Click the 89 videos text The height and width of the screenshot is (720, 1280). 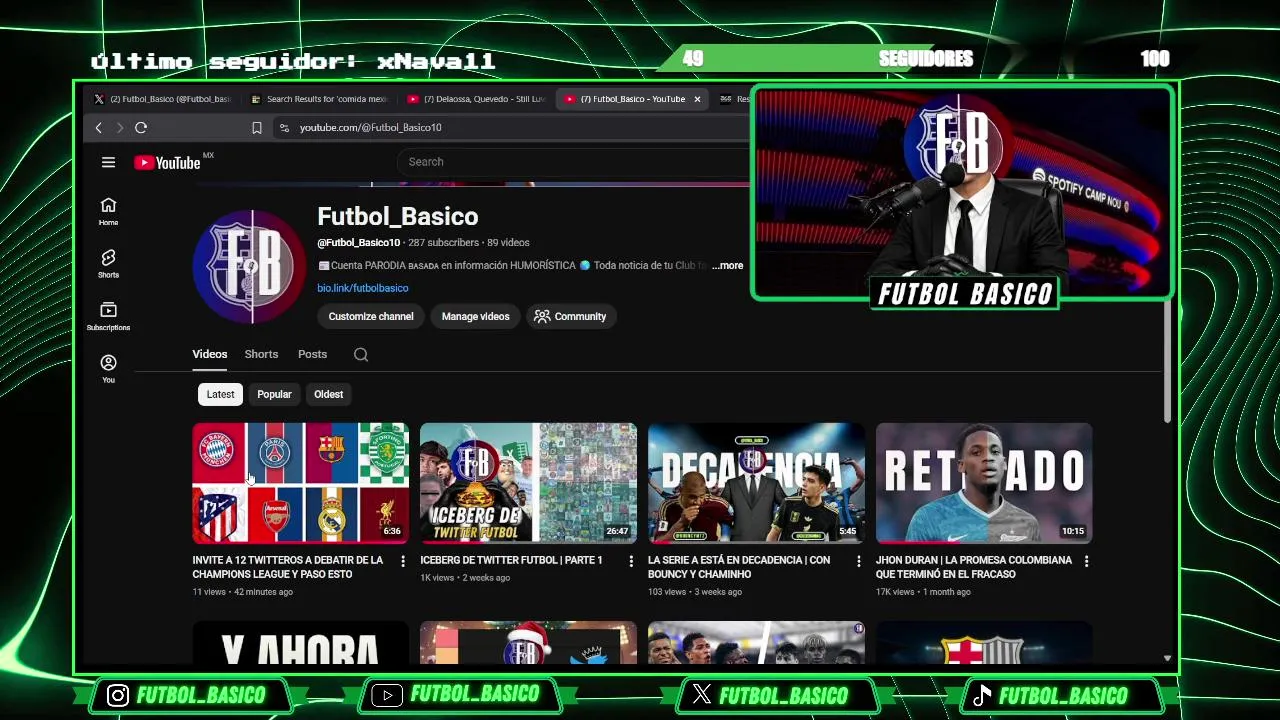508,243
